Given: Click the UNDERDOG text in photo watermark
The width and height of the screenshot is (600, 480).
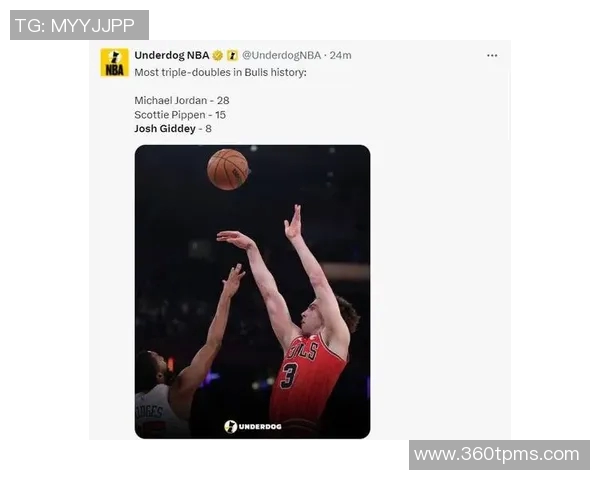Looking at the screenshot, I should point(260,426).
